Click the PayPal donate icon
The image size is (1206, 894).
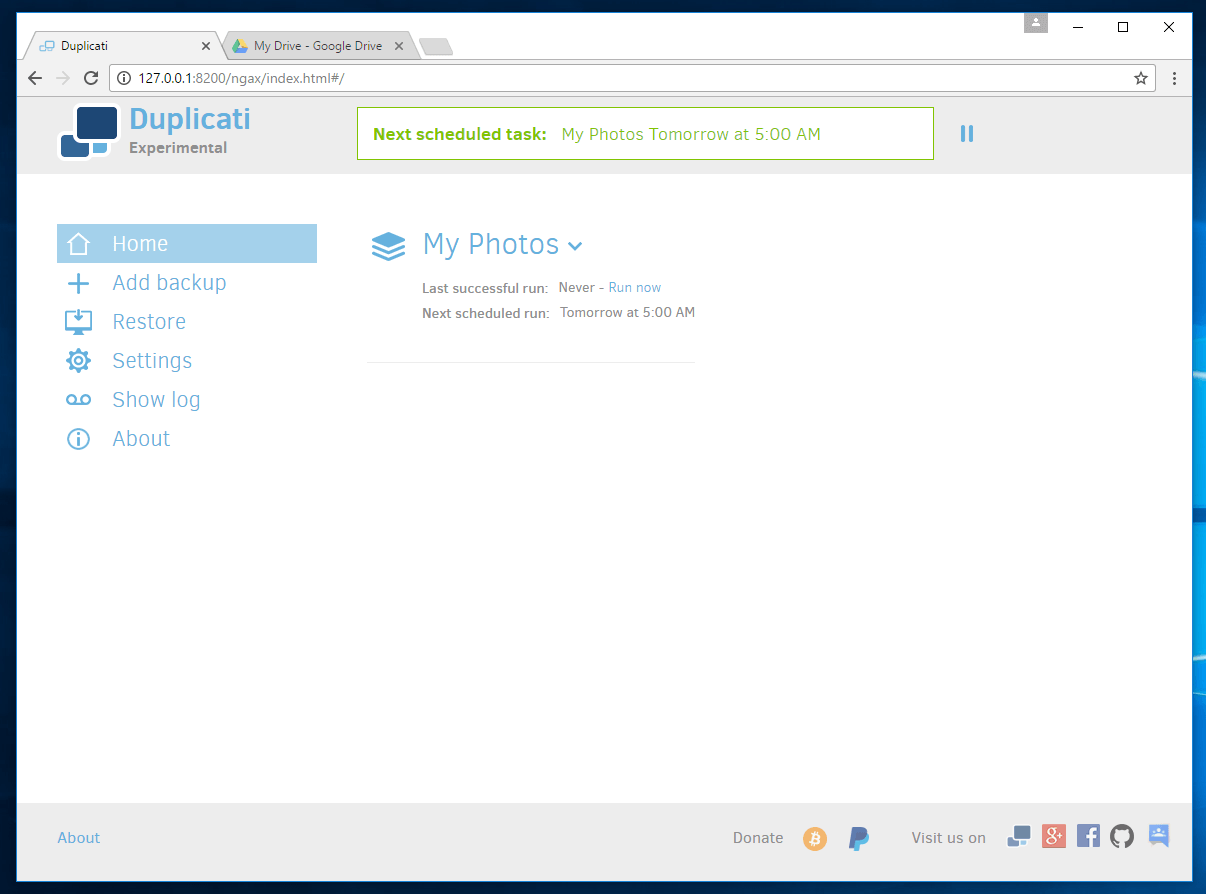point(858,839)
